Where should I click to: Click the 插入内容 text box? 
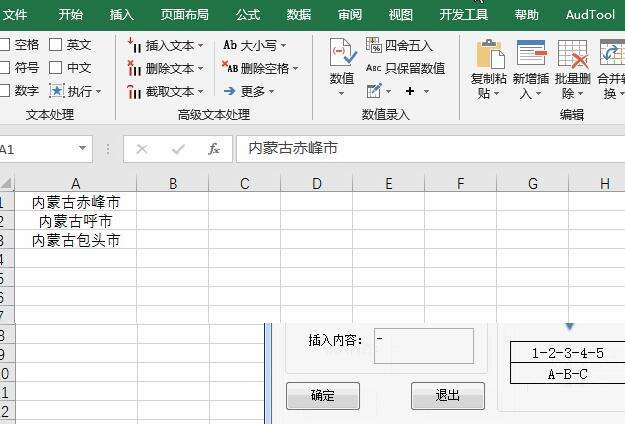pos(424,345)
